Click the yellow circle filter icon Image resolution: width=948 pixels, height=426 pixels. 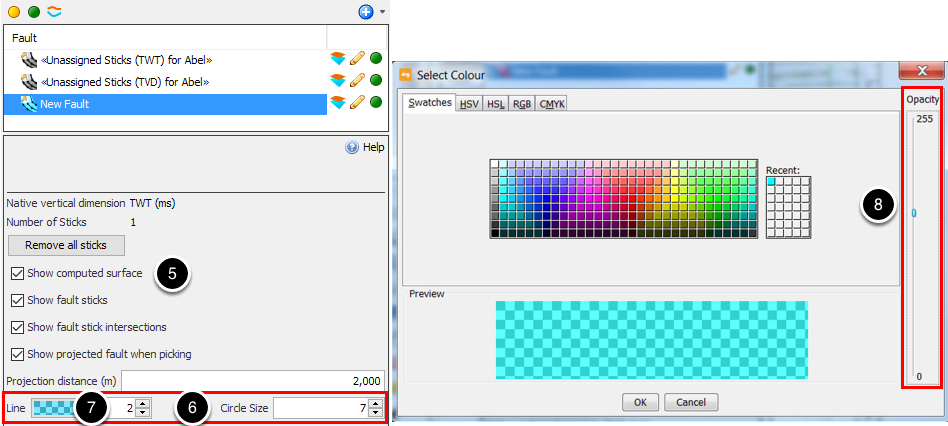coord(13,11)
